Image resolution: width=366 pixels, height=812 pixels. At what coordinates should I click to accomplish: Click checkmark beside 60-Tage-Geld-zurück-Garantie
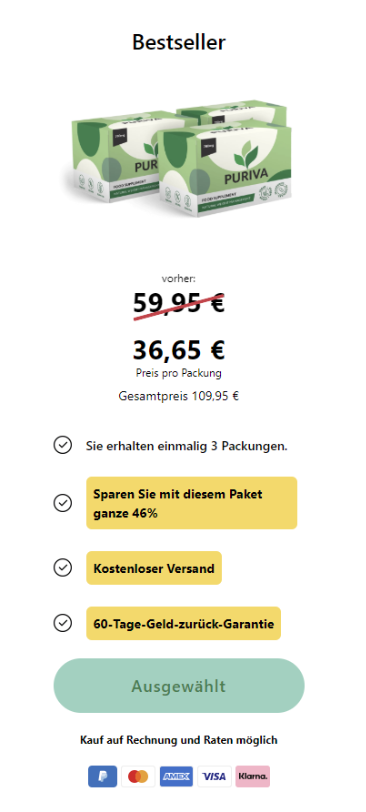(63, 623)
